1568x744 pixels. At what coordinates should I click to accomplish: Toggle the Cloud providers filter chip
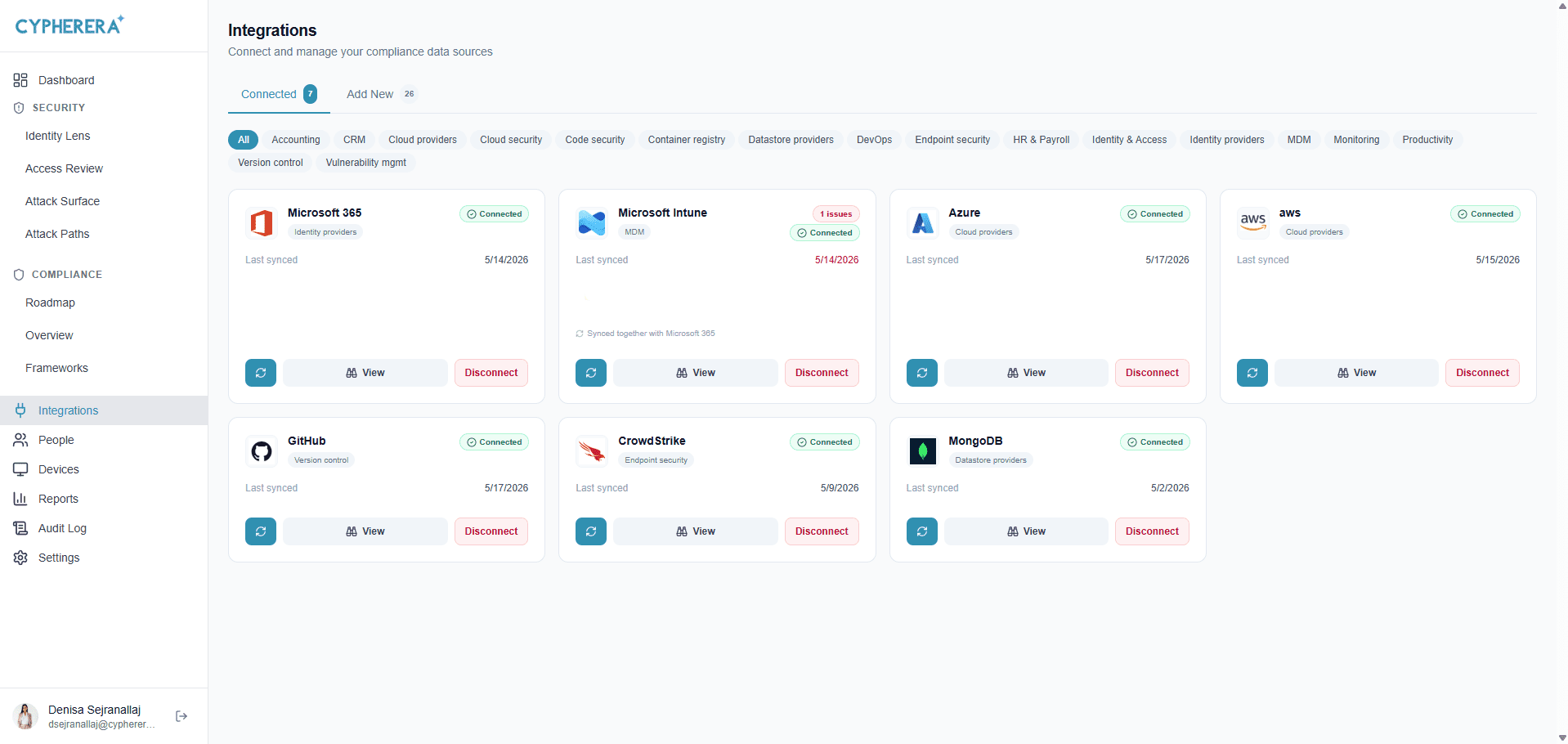pos(423,140)
